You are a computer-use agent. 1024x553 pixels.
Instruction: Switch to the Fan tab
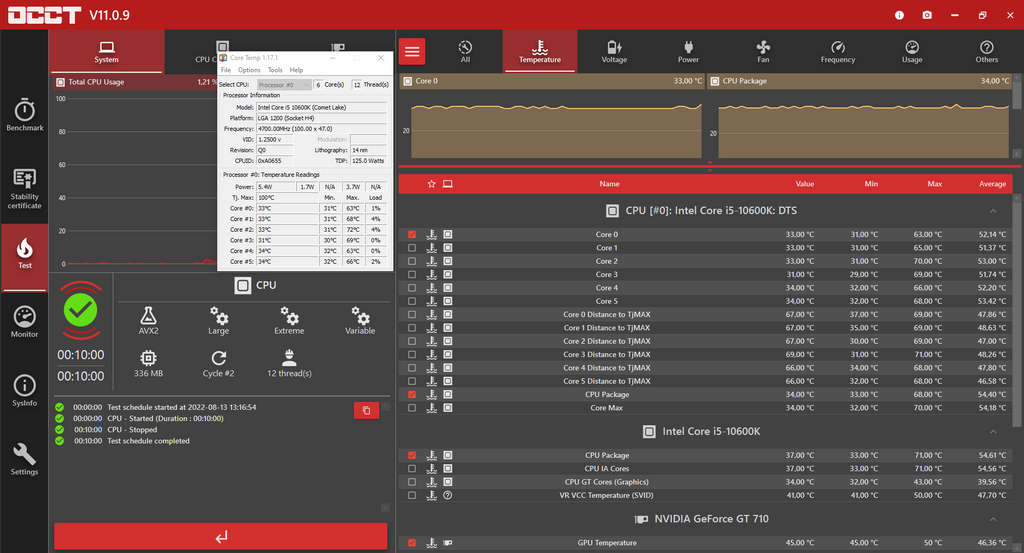[x=763, y=52]
